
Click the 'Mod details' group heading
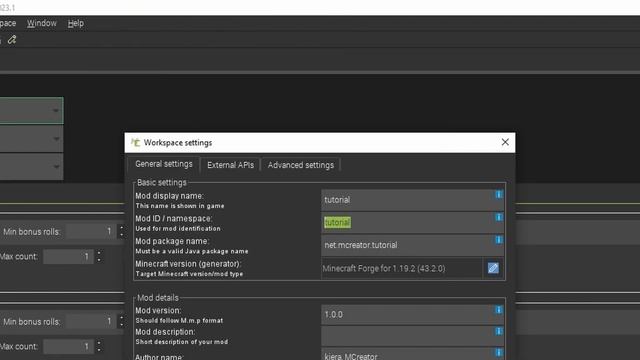point(158,298)
